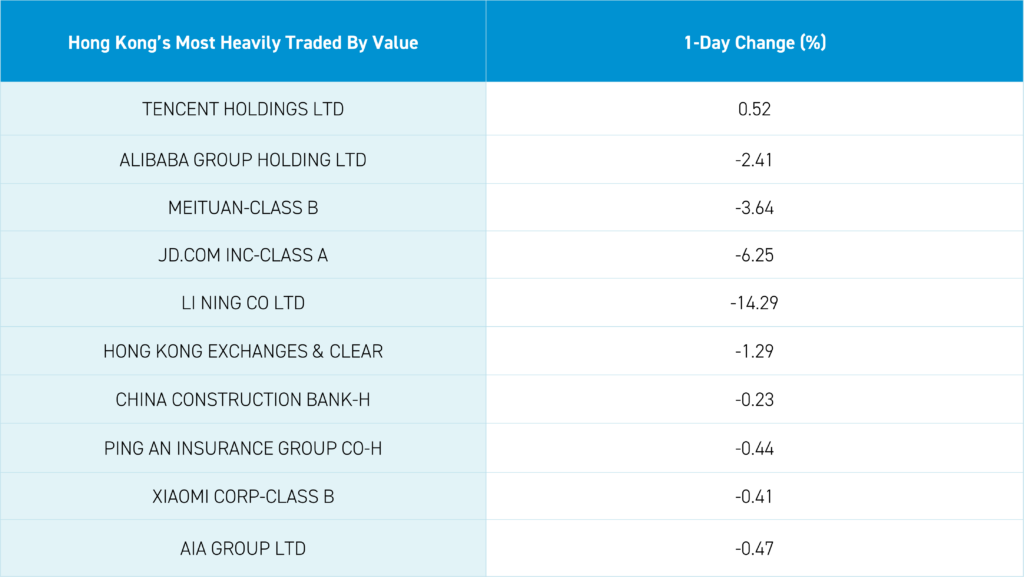Click the -0.23 change value
Viewport: 1024px width, 577px height.
pos(754,399)
